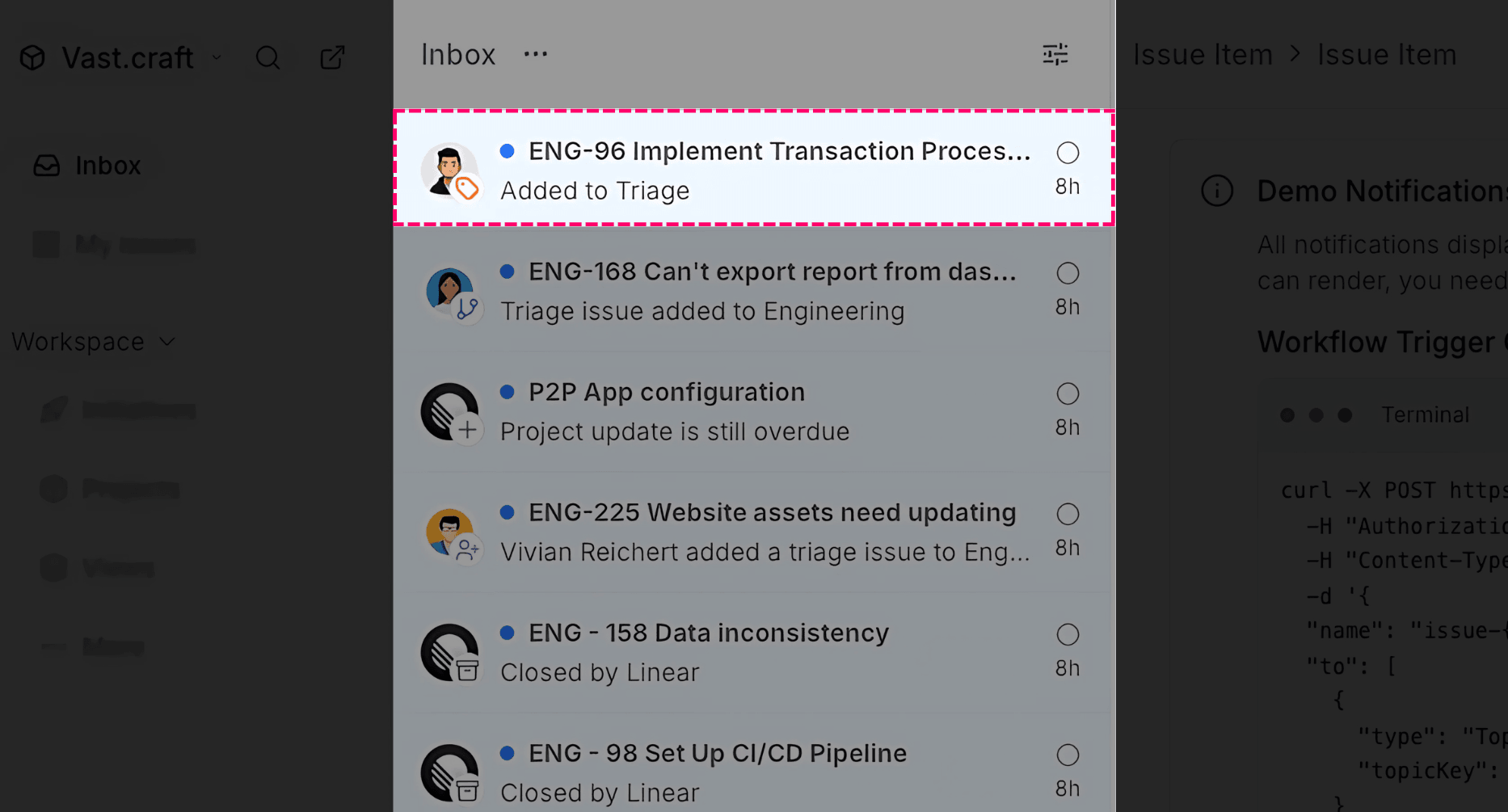The image size is (1508, 812).
Task: Open the first Issue Item breadcrumb
Action: pos(1203,55)
